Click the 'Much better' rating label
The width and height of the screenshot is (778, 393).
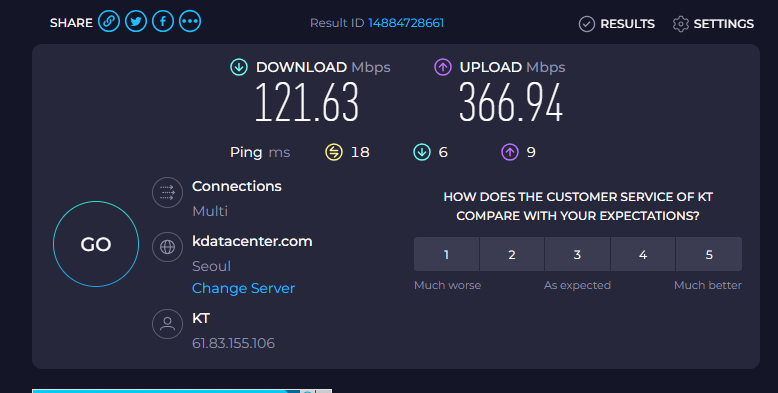coord(708,285)
